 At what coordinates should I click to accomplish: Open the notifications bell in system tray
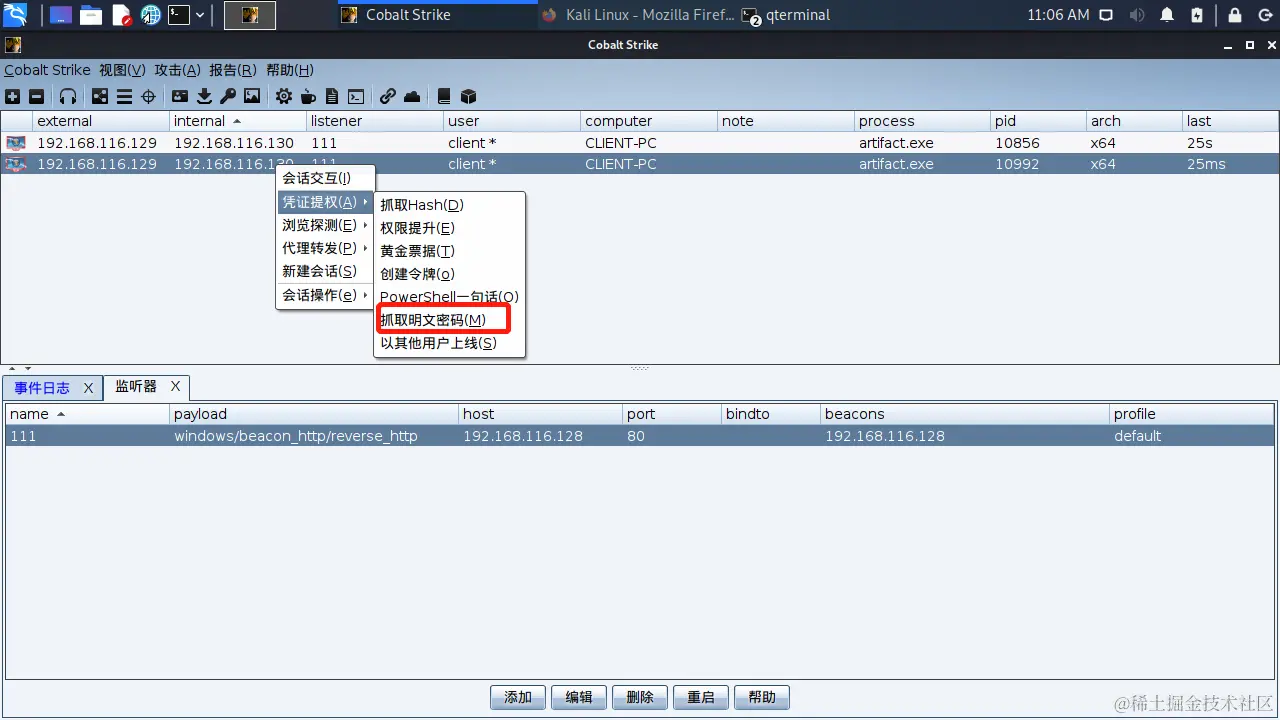coord(1167,15)
